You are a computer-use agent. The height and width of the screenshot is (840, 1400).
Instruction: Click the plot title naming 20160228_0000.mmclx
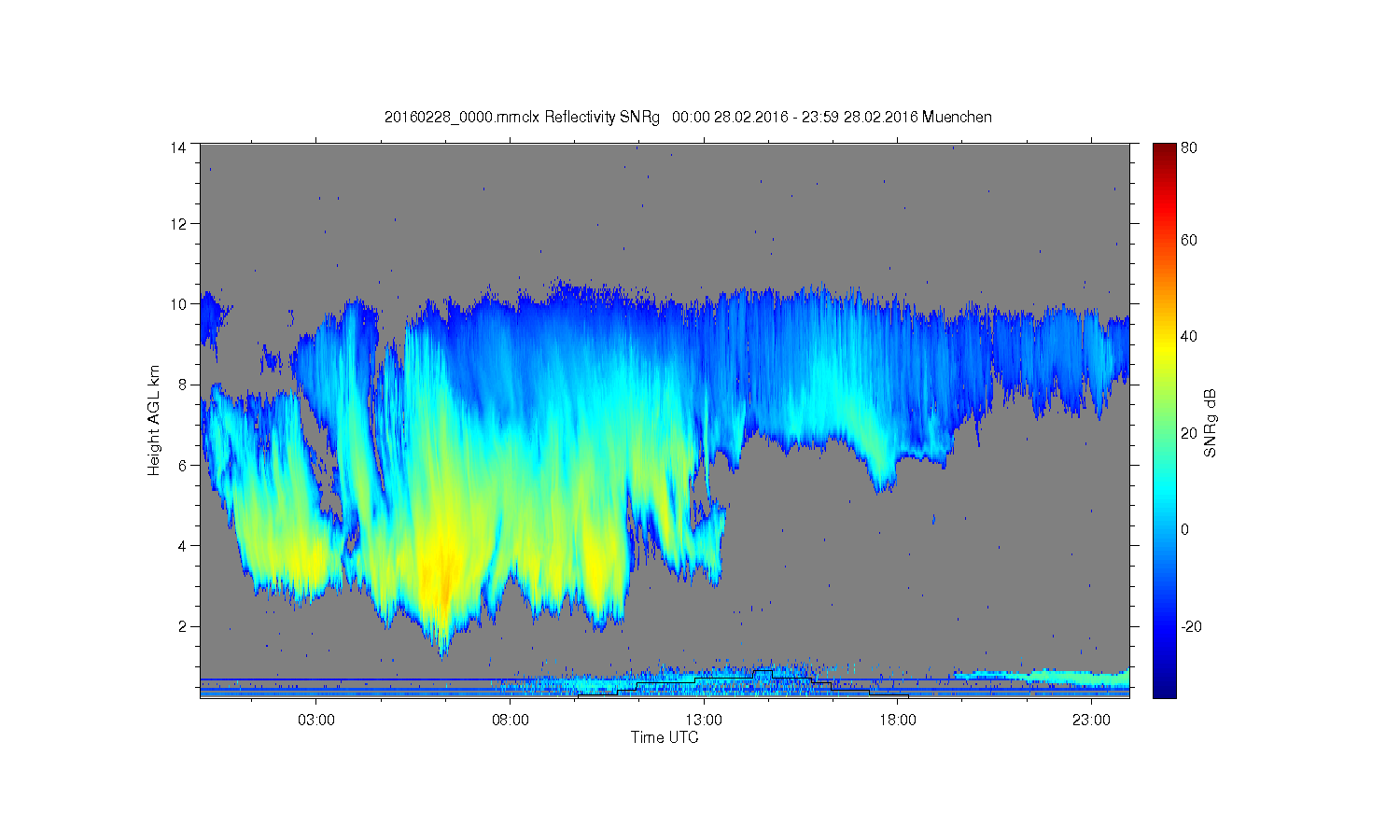click(x=688, y=117)
